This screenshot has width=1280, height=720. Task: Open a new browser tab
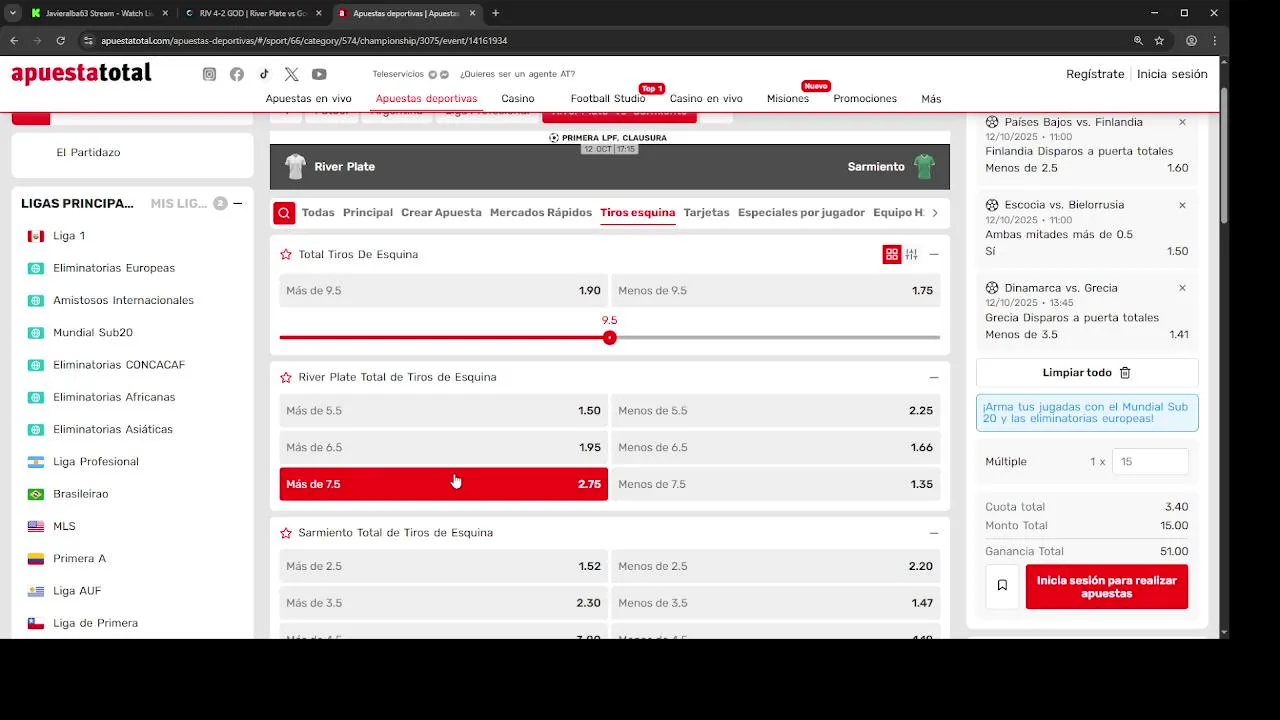coord(495,13)
